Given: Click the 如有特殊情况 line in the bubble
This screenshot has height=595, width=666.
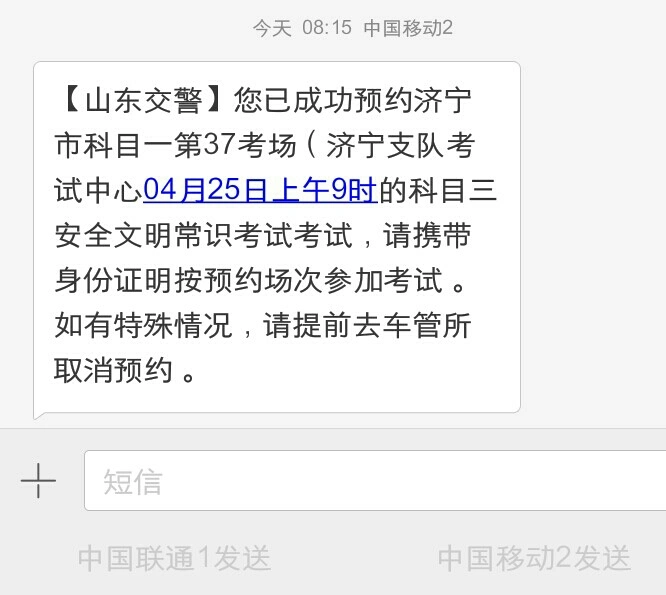Looking at the screenshot, I should 144,325.
